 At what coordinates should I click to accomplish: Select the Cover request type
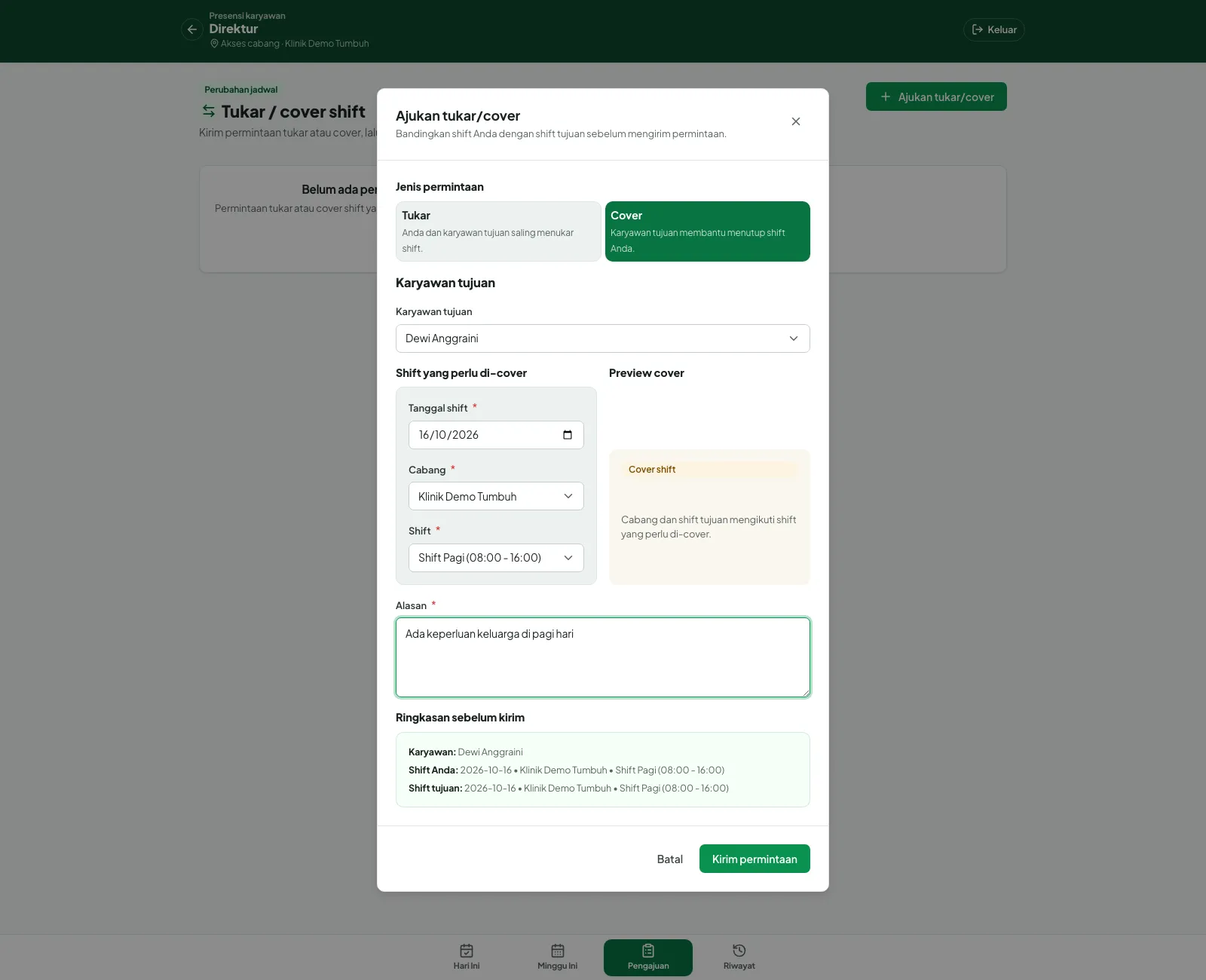tap(707, 231)
